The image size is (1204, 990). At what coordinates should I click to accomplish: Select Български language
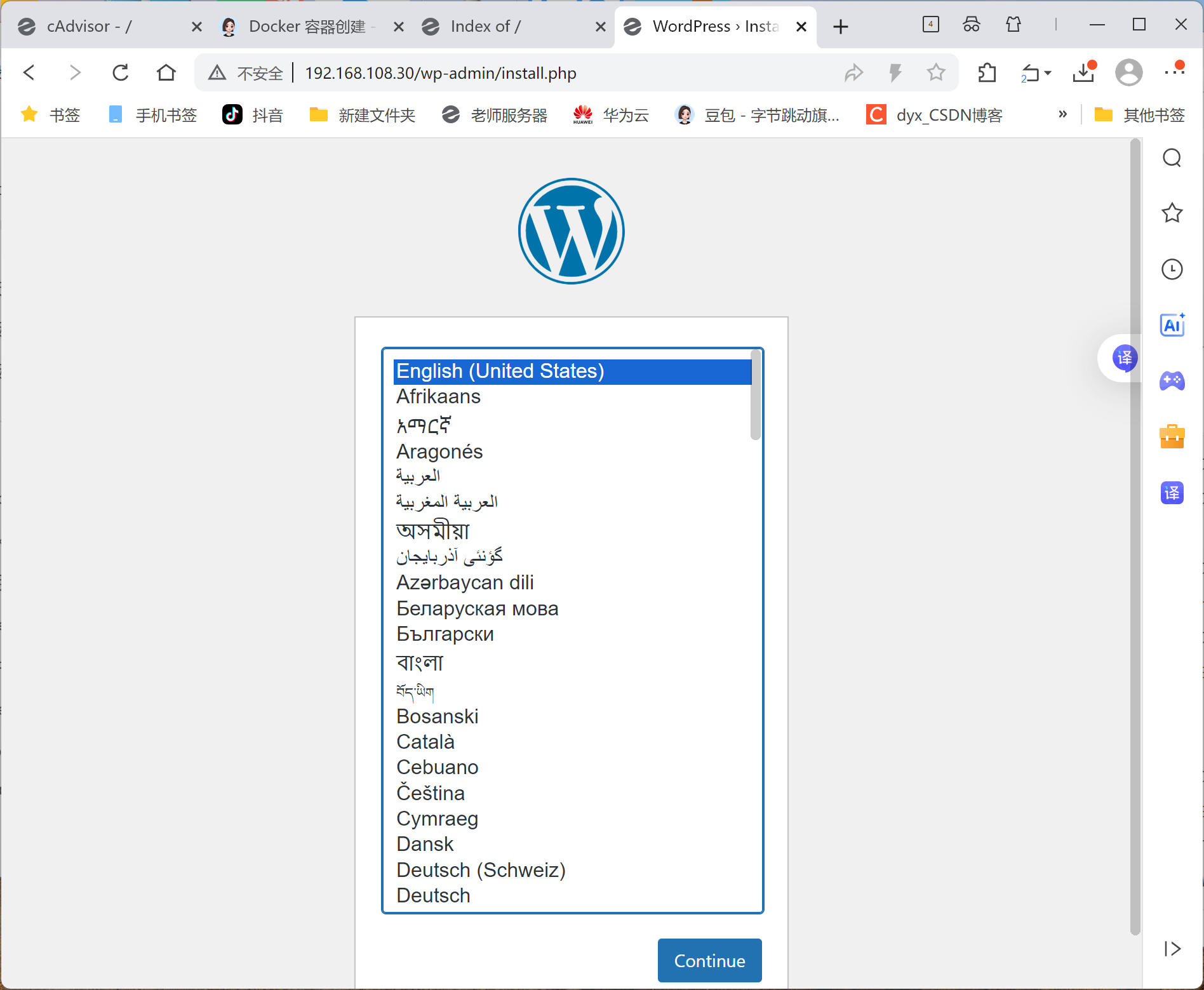pos(572,634)
